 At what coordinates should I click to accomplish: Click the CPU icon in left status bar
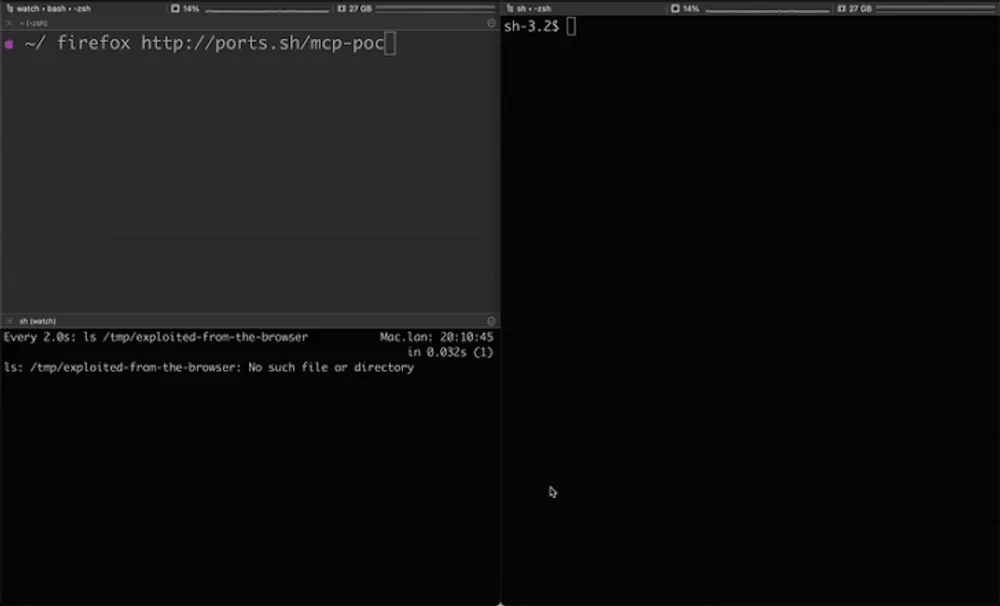point(175,8)
